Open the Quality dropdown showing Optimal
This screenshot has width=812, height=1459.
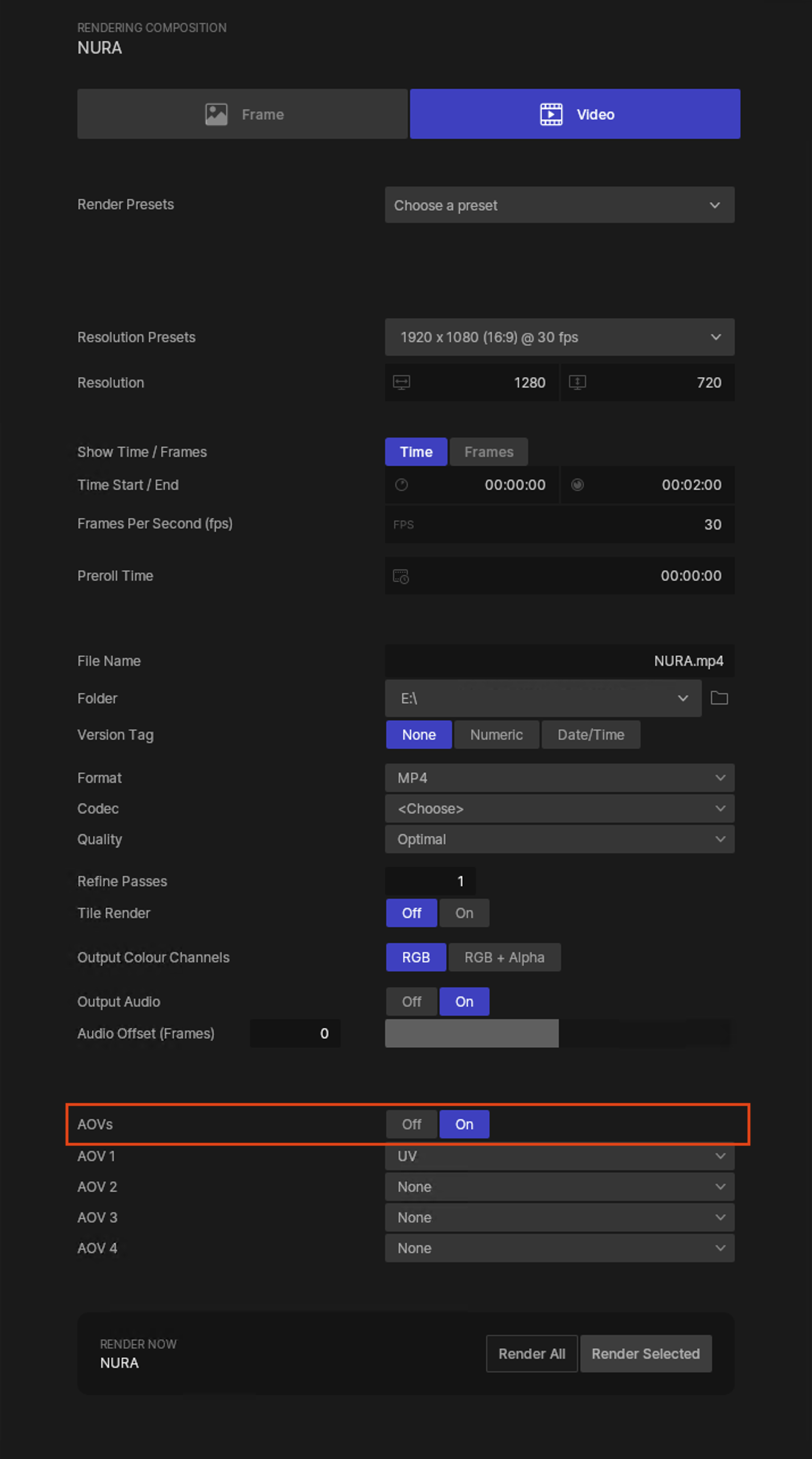(559, 839)
